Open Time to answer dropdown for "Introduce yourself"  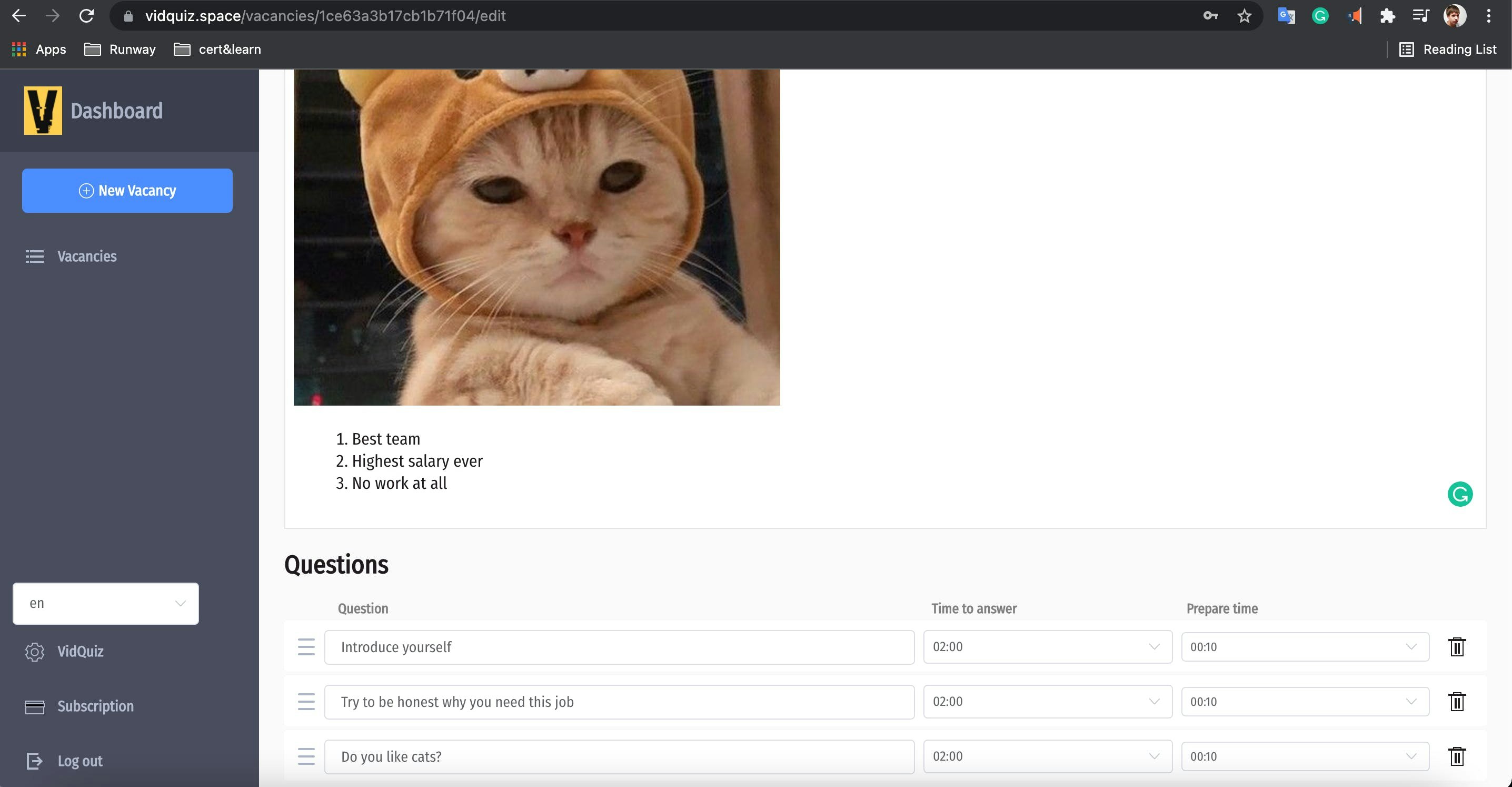click(x=1047, y=647)
